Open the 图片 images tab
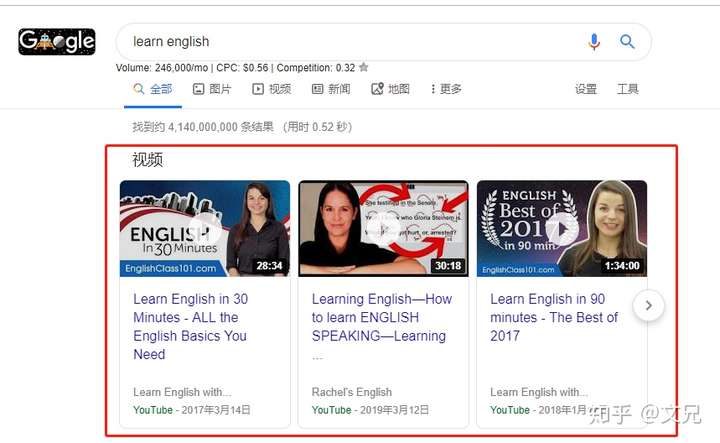Screen dimensions: 720x443 [x=212, y=89]
